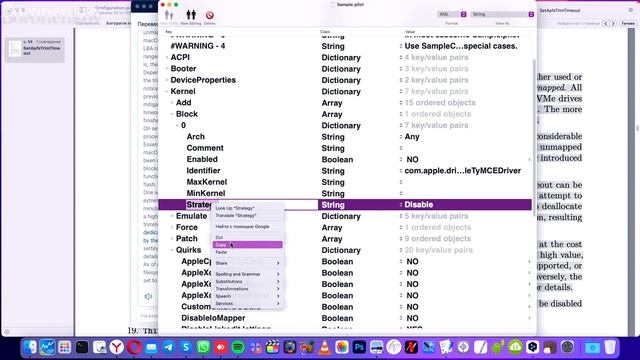Collapse the Kernel dictionary
This screenshot has width=640, height=360.
(x=167, y=91)
